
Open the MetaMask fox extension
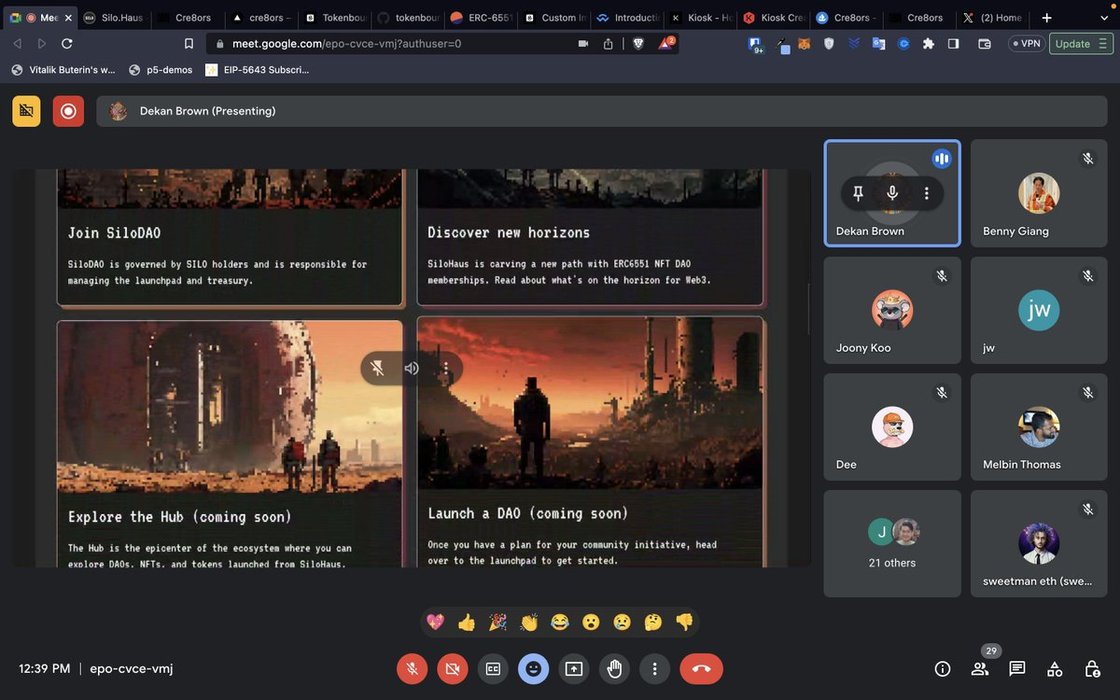click(804, 44)
